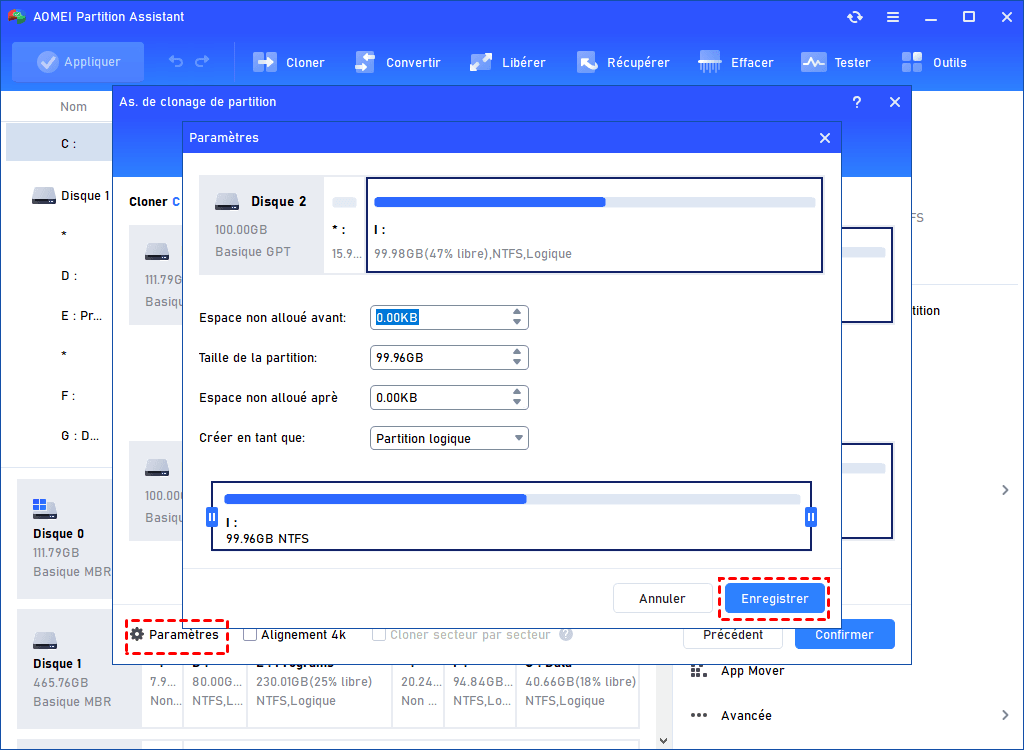Open the Tester tool
This screenshot has width=1024, height=750.
click(x=836, y=63)
